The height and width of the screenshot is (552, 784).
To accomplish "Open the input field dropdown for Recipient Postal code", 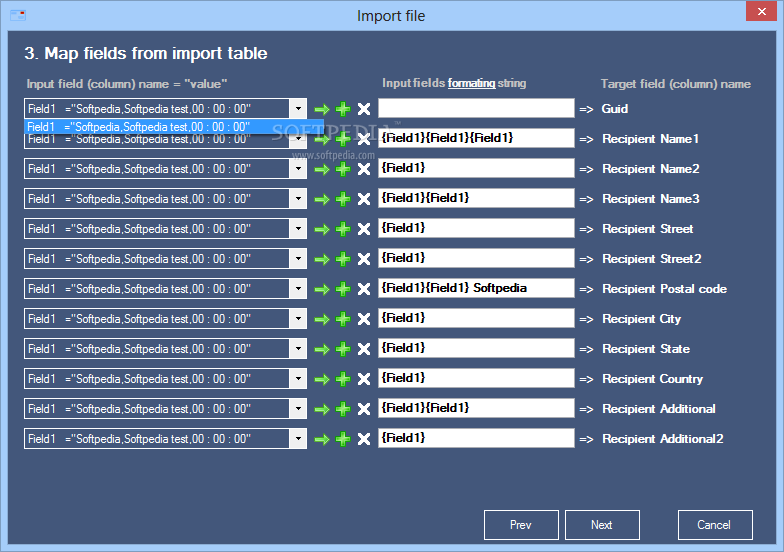I will (x=298, y=288).
